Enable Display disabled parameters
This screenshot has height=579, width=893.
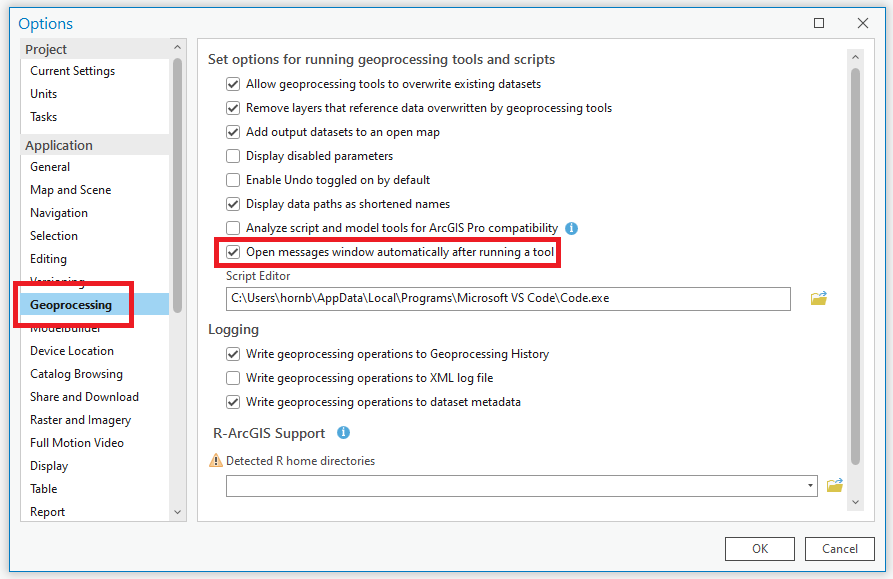coord(232,155)
